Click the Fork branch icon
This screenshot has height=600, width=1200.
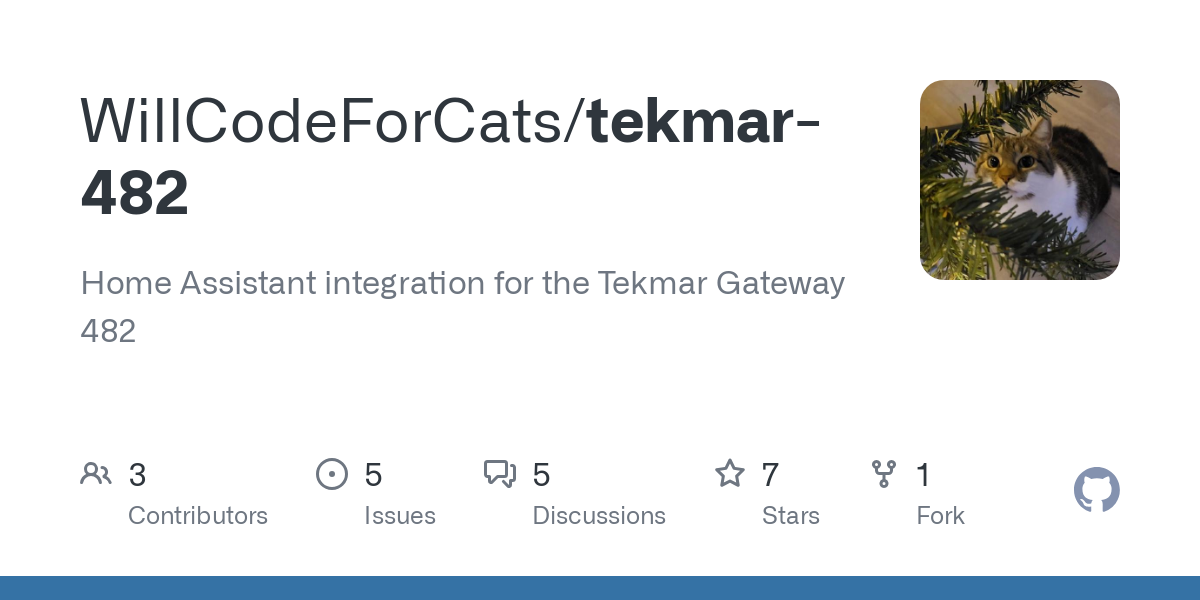coord(884,474)
